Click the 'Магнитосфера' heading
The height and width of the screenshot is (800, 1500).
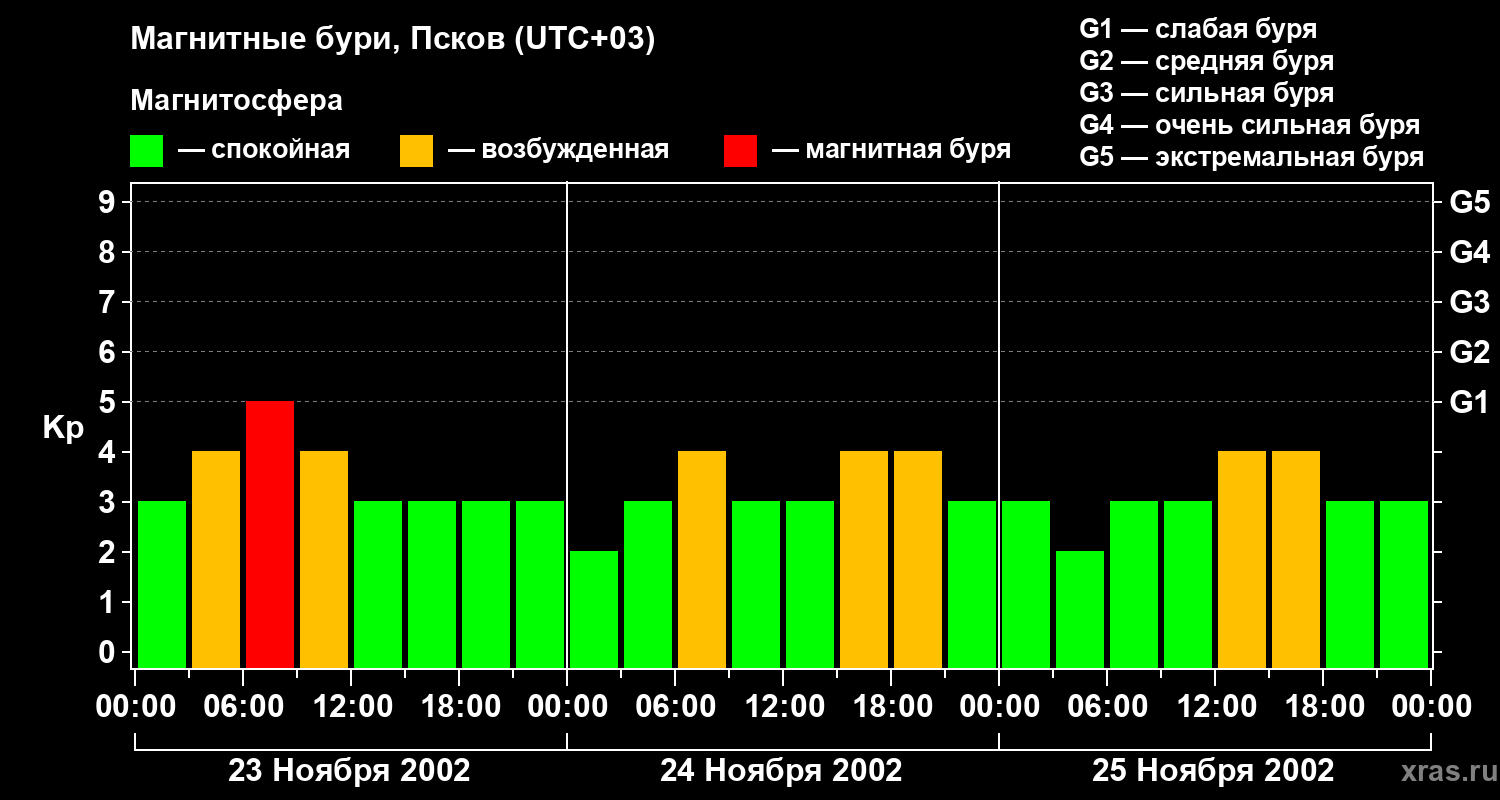click(236, 101)
